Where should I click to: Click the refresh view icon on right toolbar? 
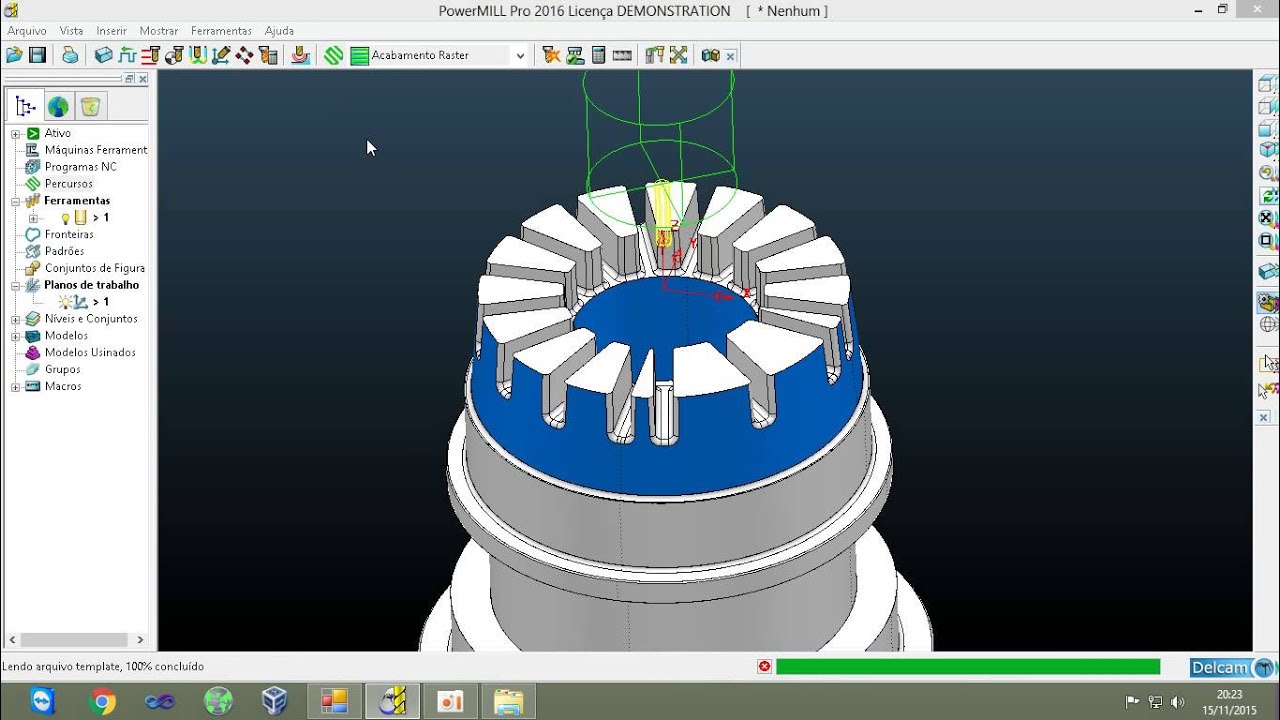[x=1267, y=196]
